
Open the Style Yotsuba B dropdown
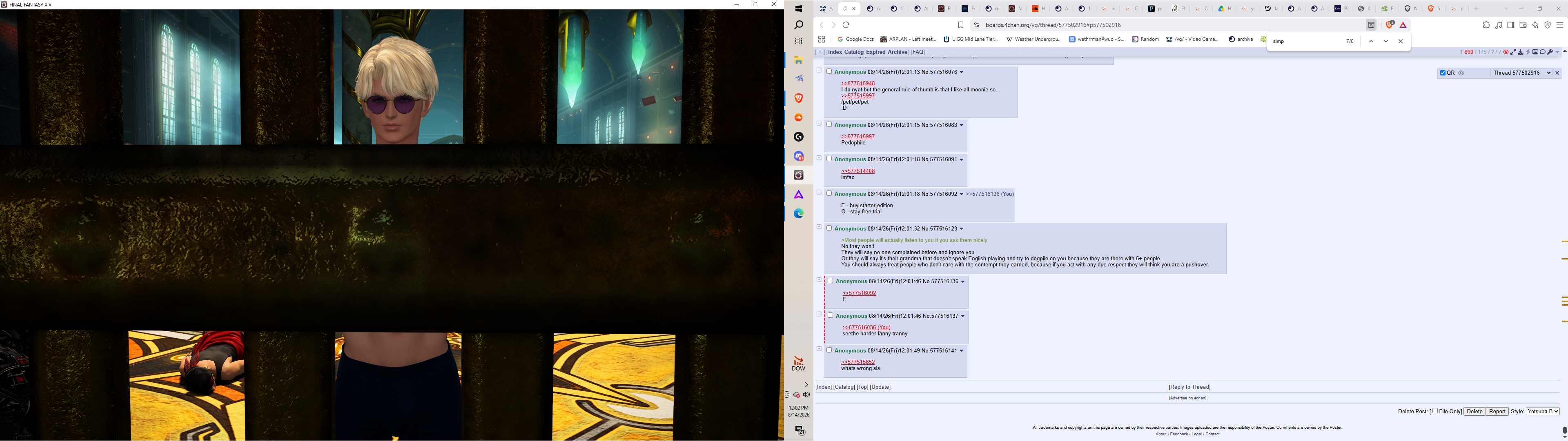tap(1543, 412)
